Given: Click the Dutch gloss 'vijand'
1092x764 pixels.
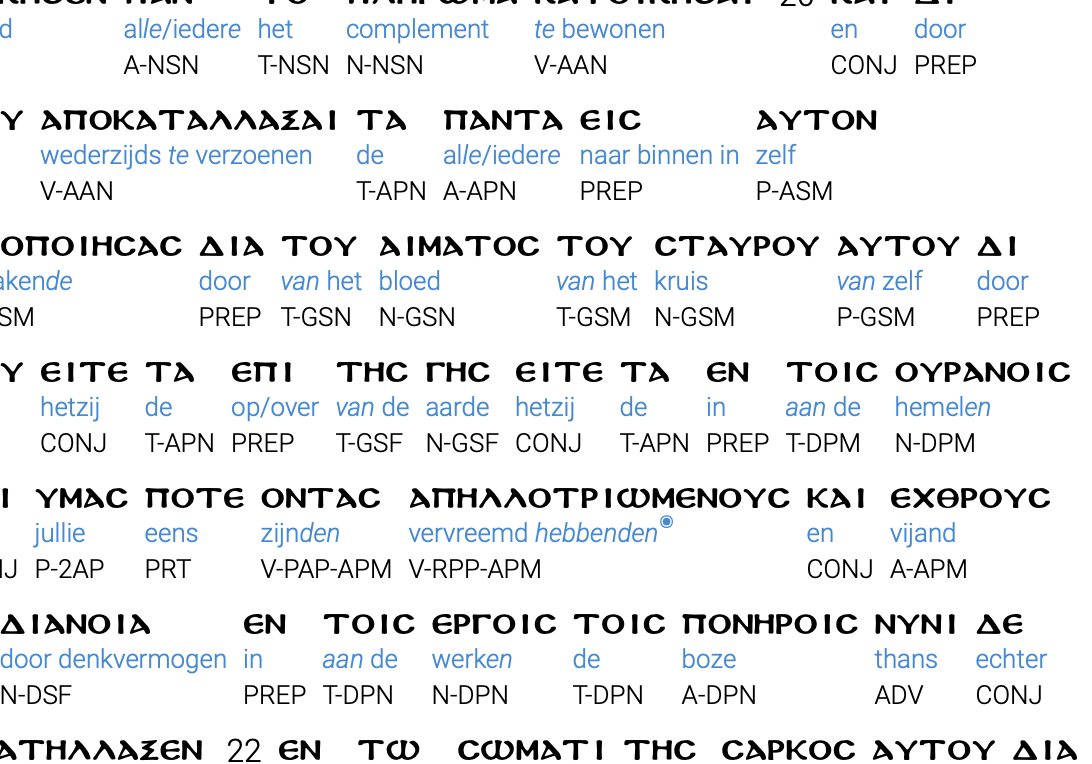Looking at the screenshot, I should coord(923,534).
